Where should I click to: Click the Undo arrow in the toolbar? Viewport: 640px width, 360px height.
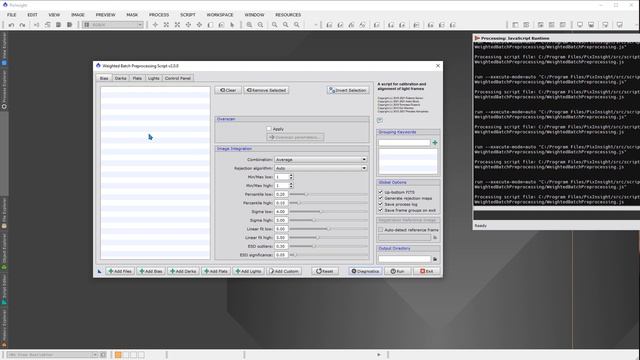pyautogui.click(x=11, y=25)
